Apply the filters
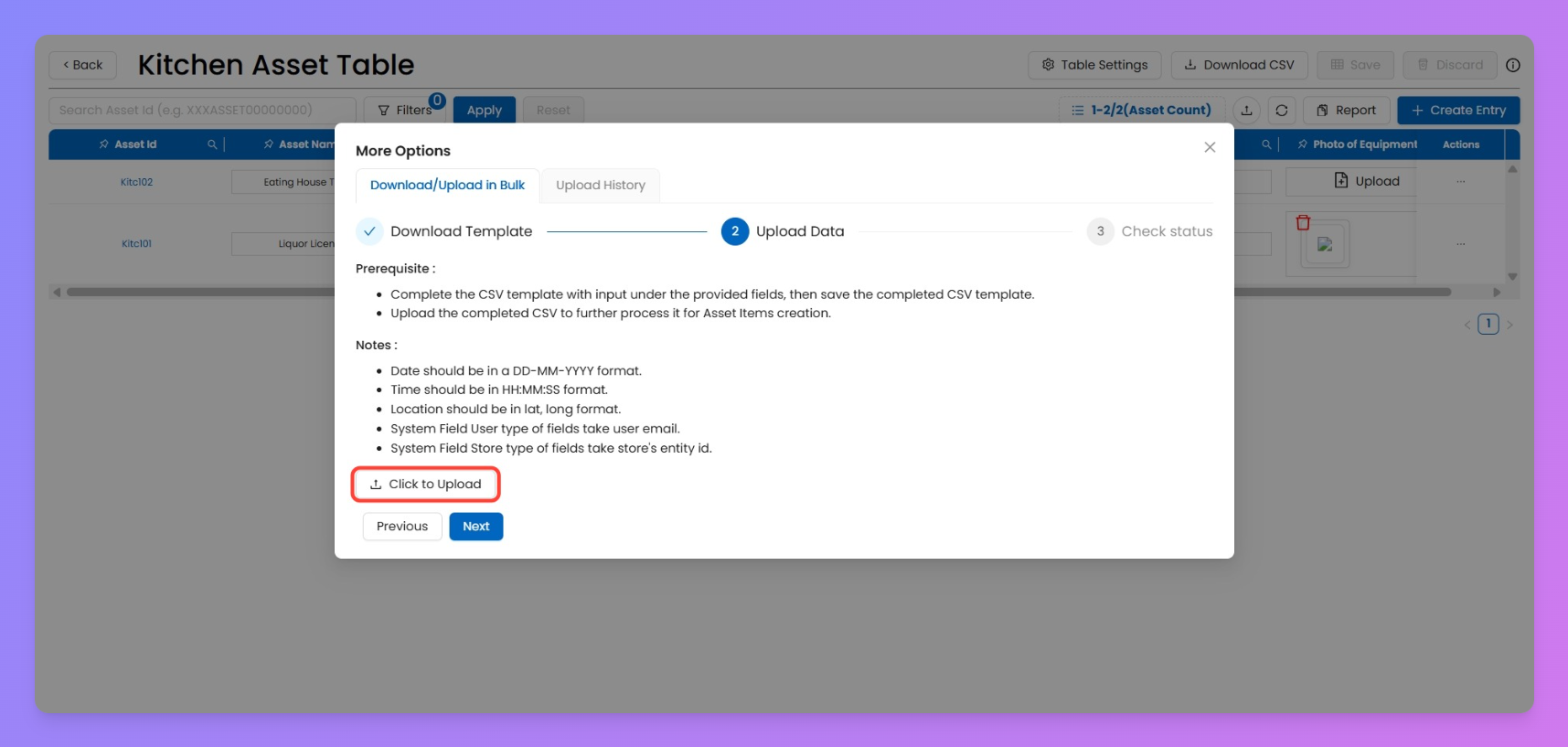The image size is (1568, 747). tap(485, 110)
